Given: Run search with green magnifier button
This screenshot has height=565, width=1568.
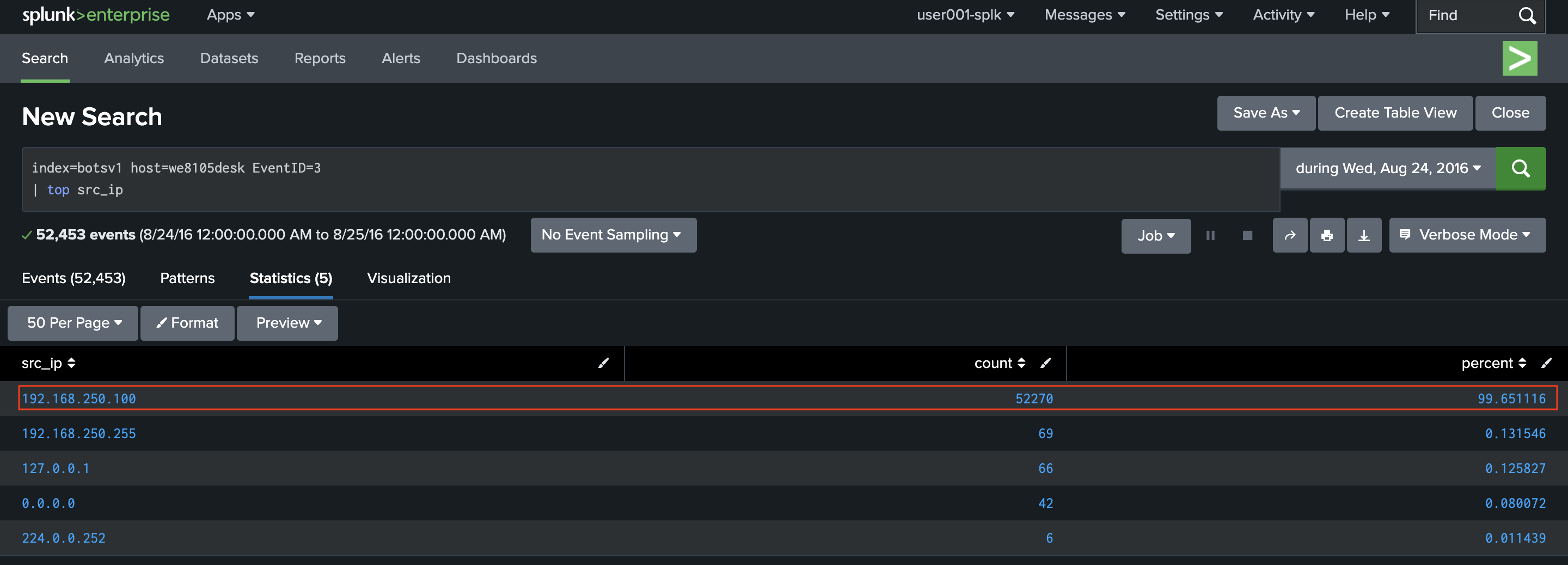Looking at the screenshot, I should [1520, 168].
